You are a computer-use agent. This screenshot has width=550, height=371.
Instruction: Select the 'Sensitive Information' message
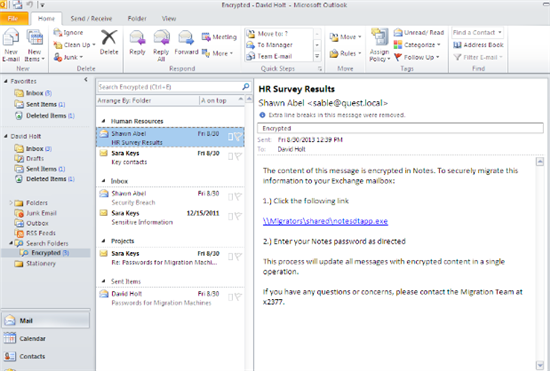click(x=170, y=217)
